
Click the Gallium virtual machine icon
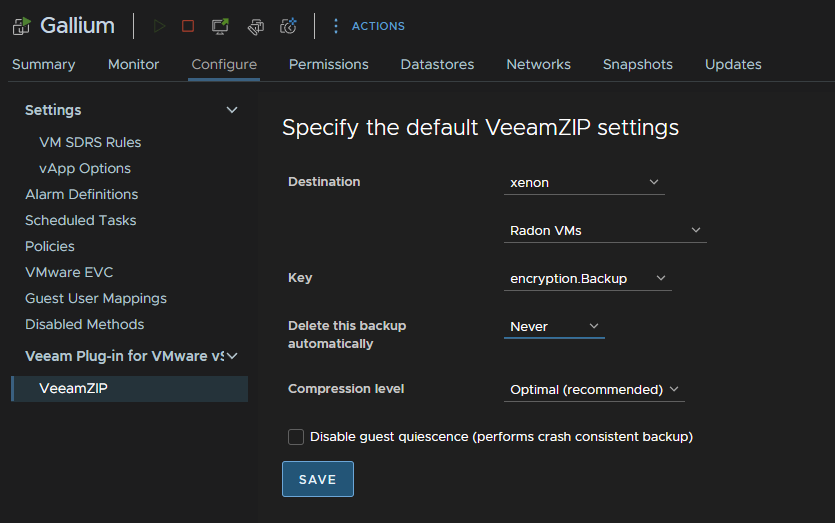(x=22, y=26)
